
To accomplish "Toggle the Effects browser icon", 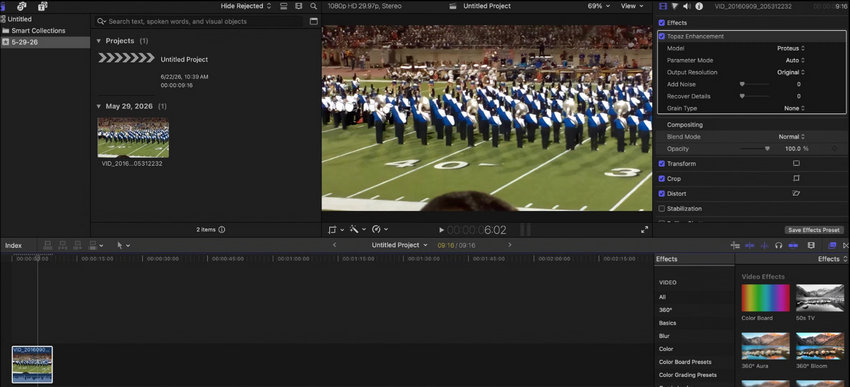I will (x=833, y=245).
